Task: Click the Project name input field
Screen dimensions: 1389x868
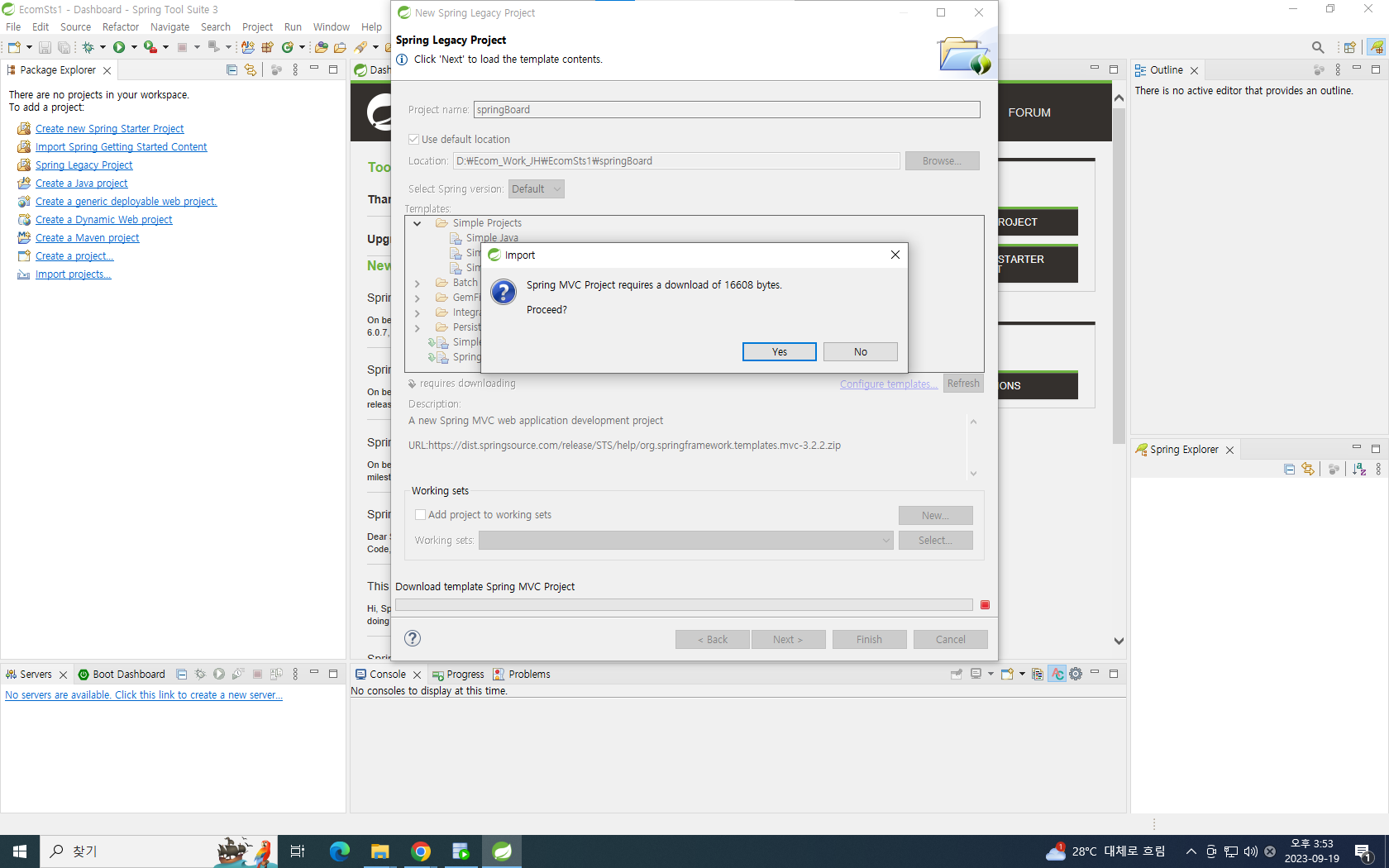Action: 727,110
